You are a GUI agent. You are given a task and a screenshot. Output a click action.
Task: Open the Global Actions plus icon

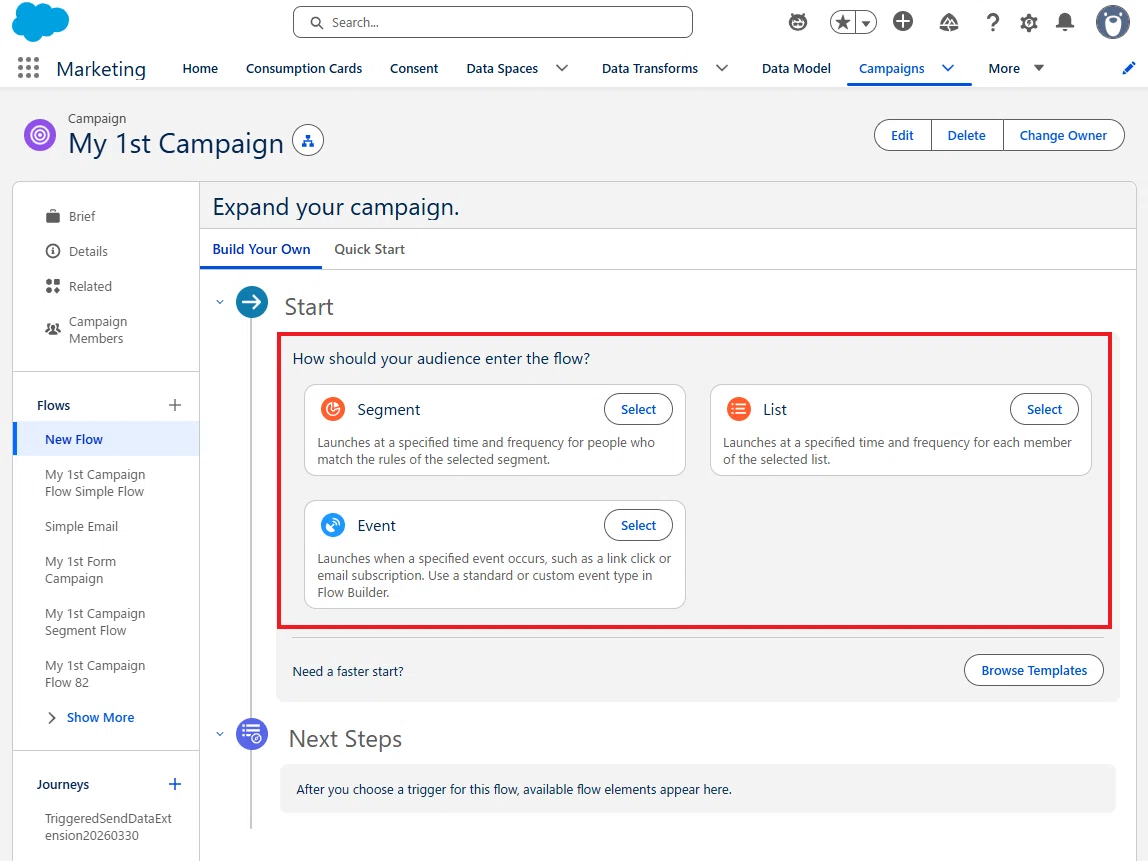pos(903,22)
